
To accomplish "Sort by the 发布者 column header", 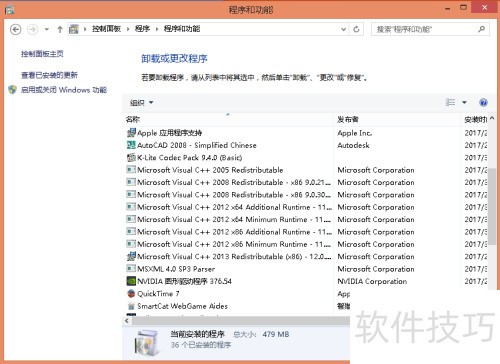I will point(397,119).
